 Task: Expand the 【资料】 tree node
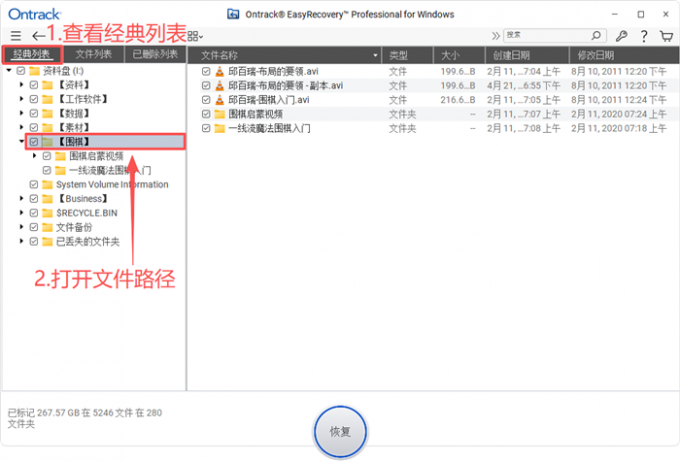coord(21,85)
